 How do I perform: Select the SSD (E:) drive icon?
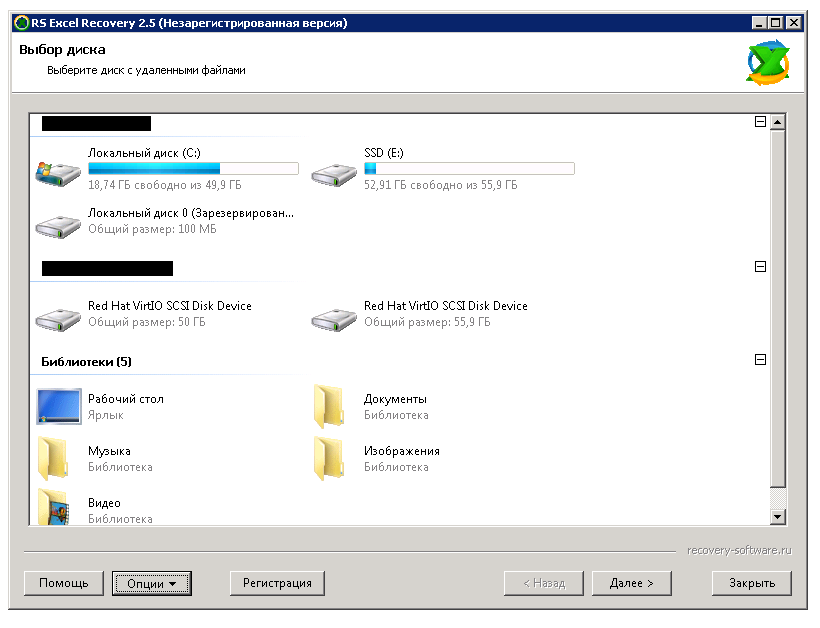coord(334,175)
